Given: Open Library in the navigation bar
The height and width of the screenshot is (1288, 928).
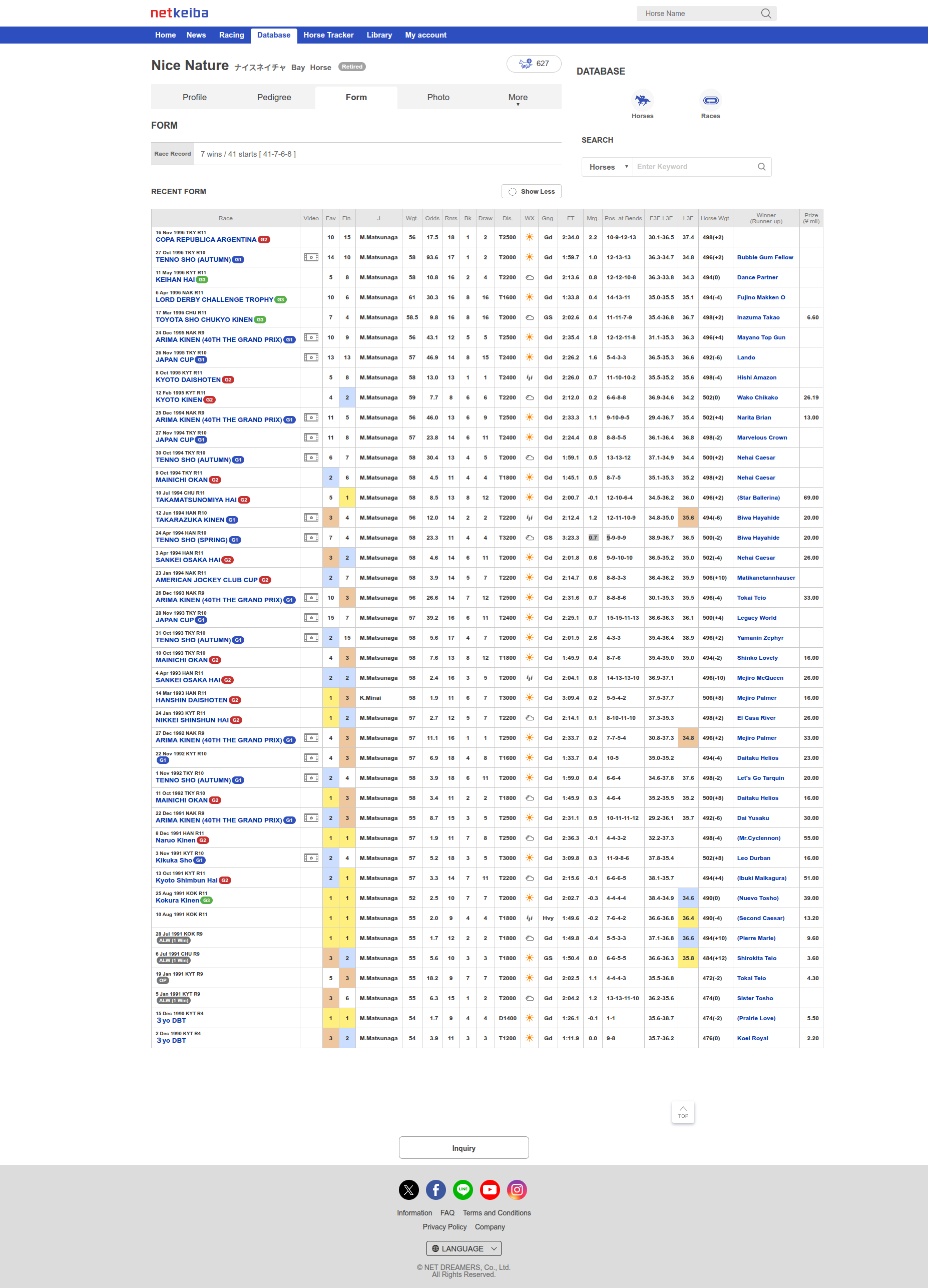Looking at the screenshot, I should click(x=379, y=35).
